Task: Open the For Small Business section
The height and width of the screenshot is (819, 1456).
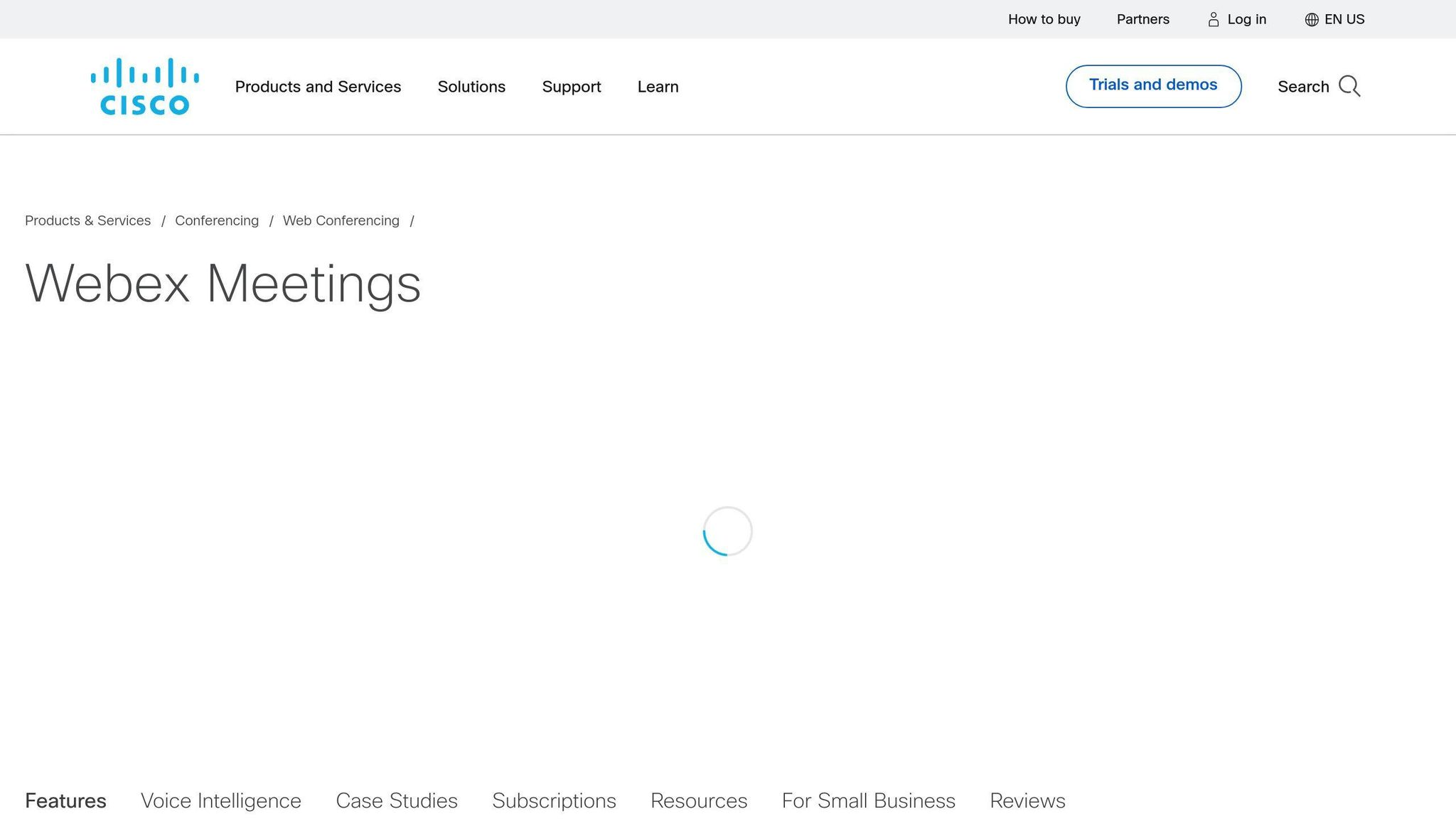Action: [868, 801]
